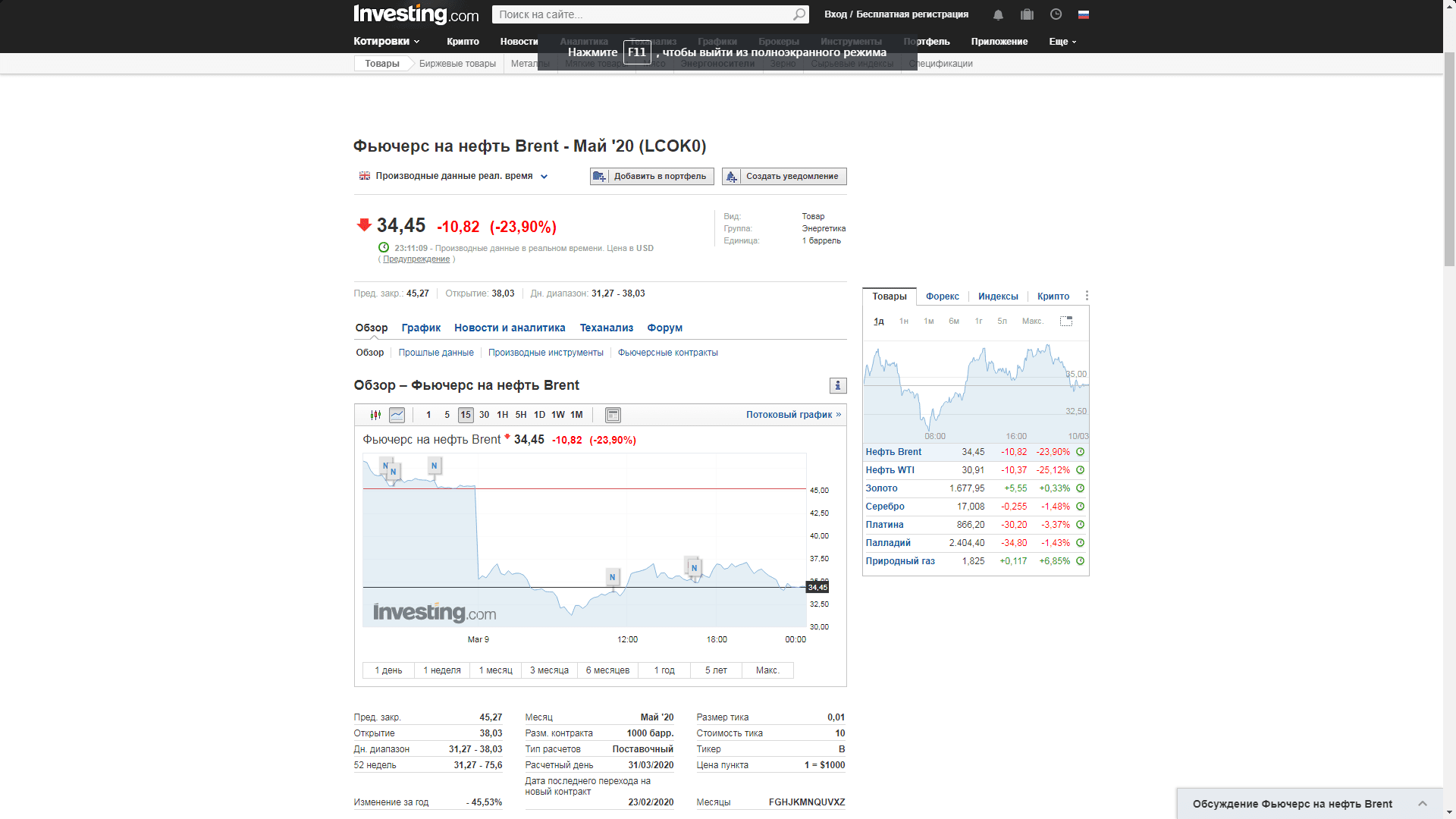Open sidebar three-dot options menu

pos(1087,296)
